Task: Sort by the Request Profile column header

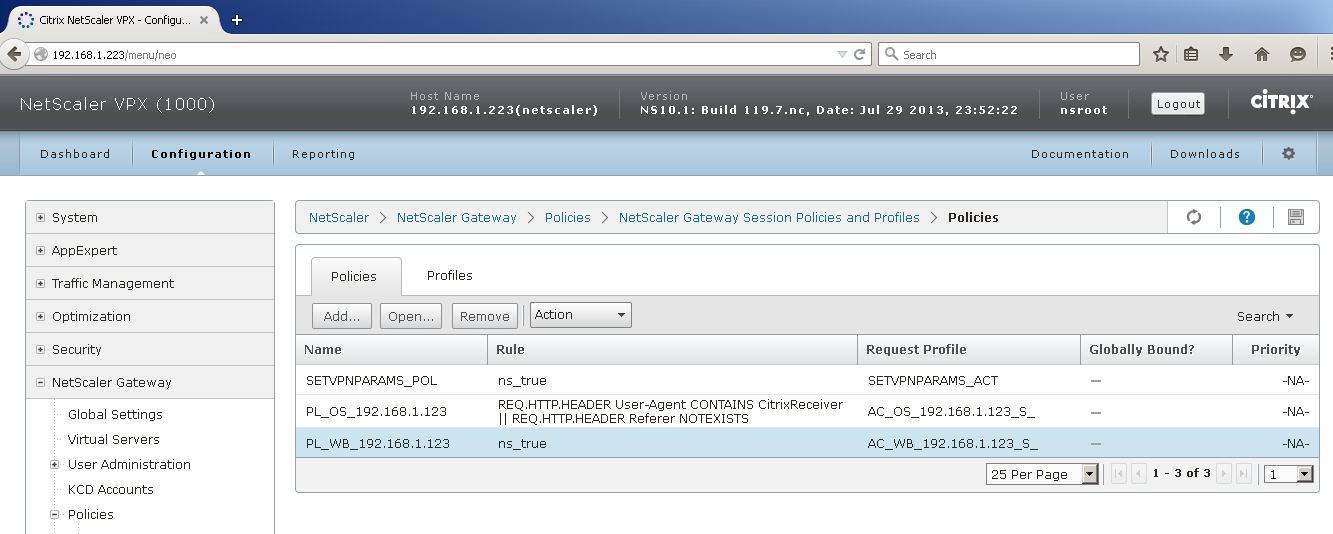Action: click(x=969, y=349)
